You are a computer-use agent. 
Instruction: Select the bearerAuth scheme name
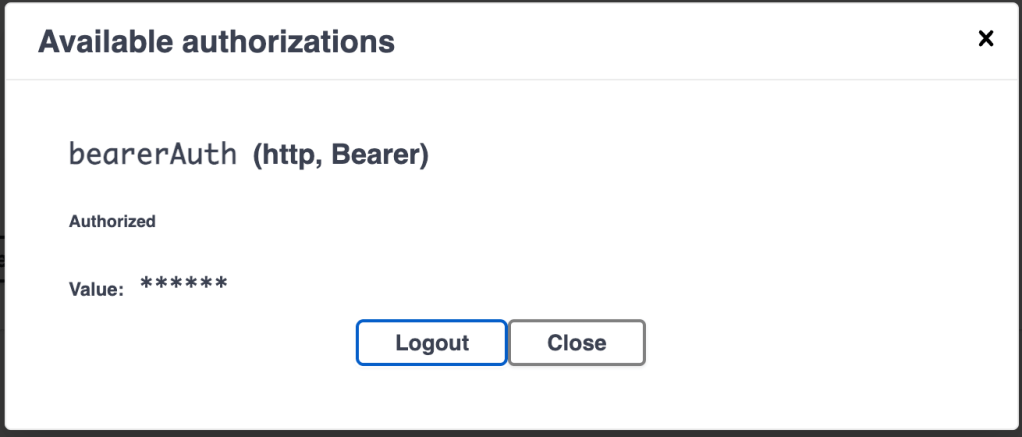153,155
